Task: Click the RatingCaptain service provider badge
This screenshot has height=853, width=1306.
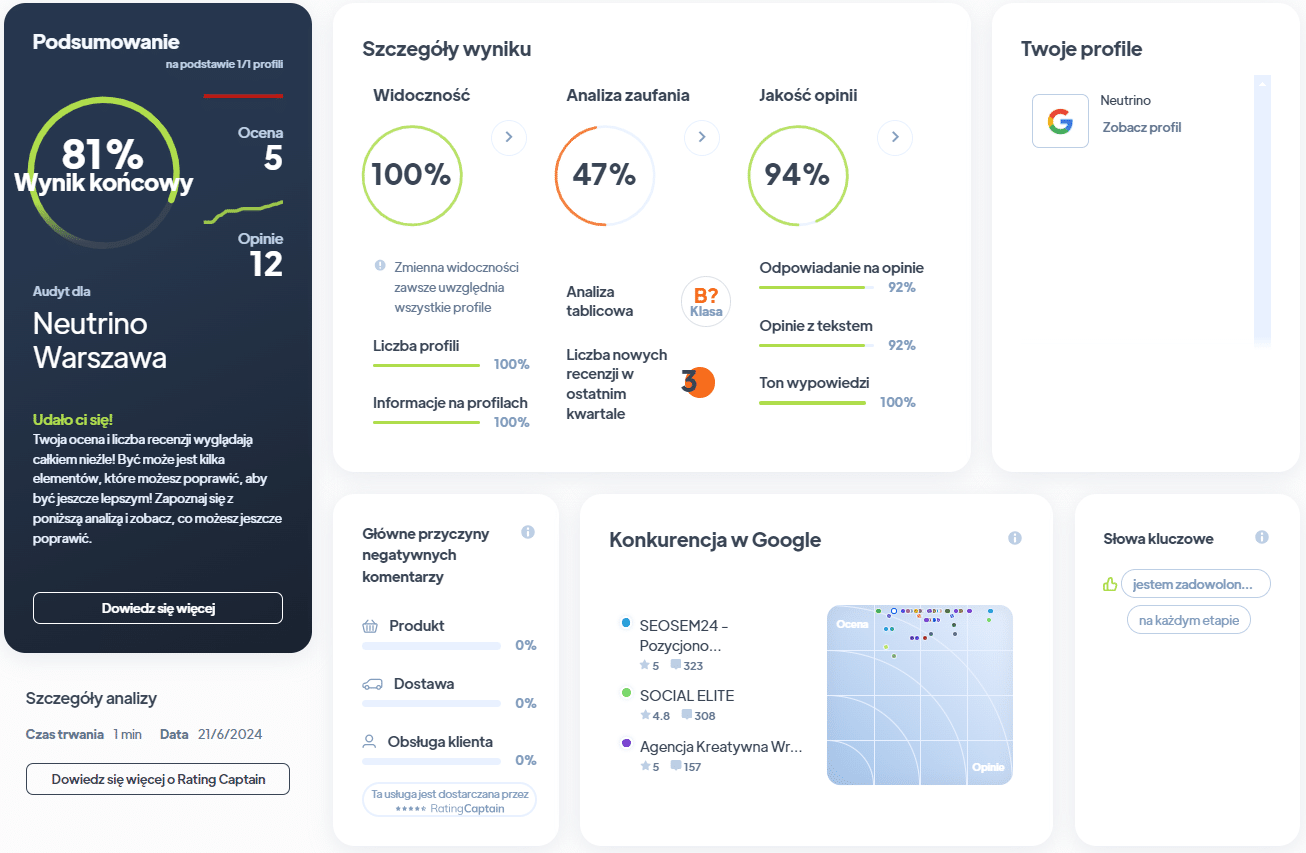Action: [x=449, y=800]
